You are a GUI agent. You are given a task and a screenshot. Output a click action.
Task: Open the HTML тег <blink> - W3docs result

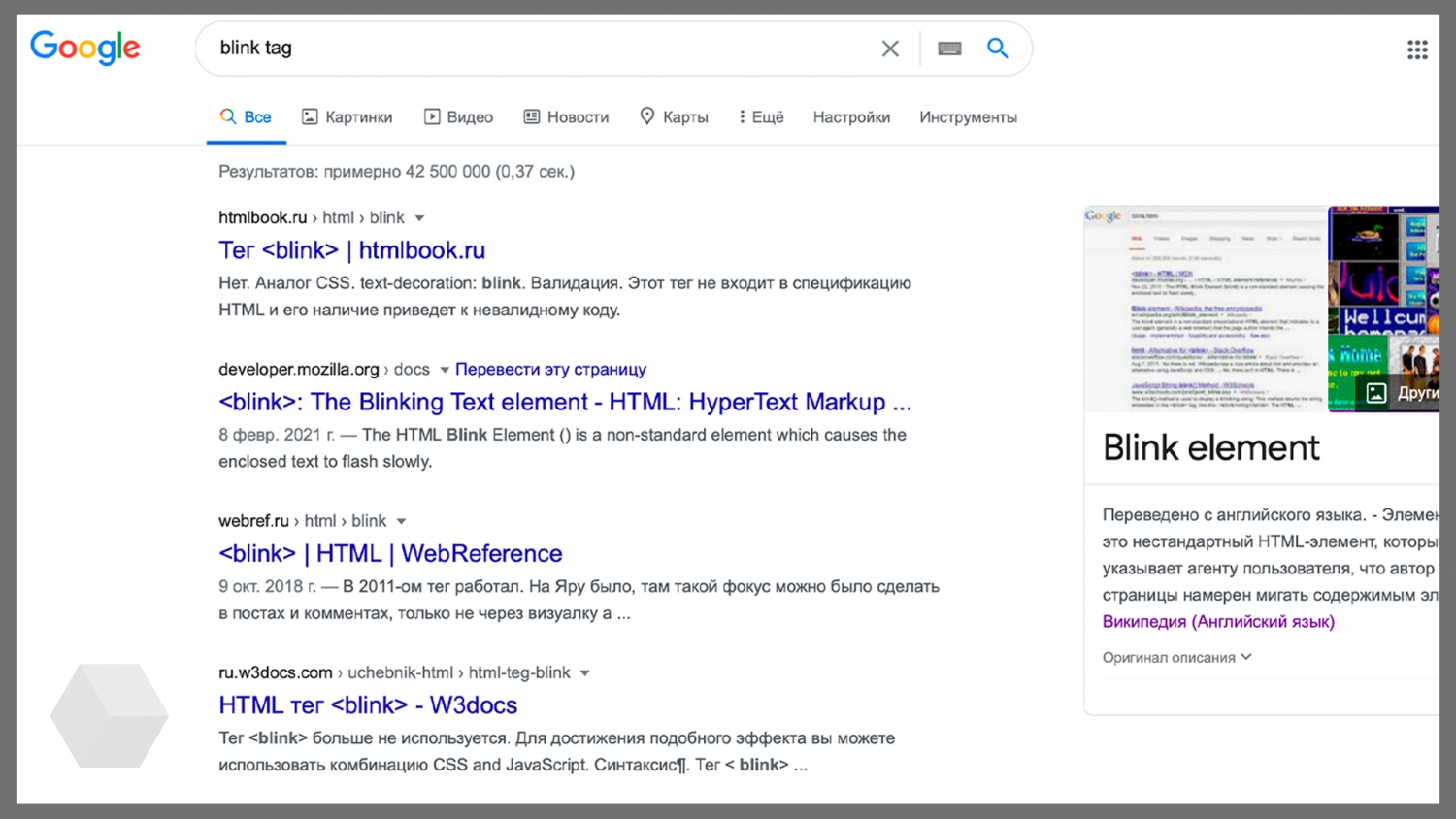(368, 705)
